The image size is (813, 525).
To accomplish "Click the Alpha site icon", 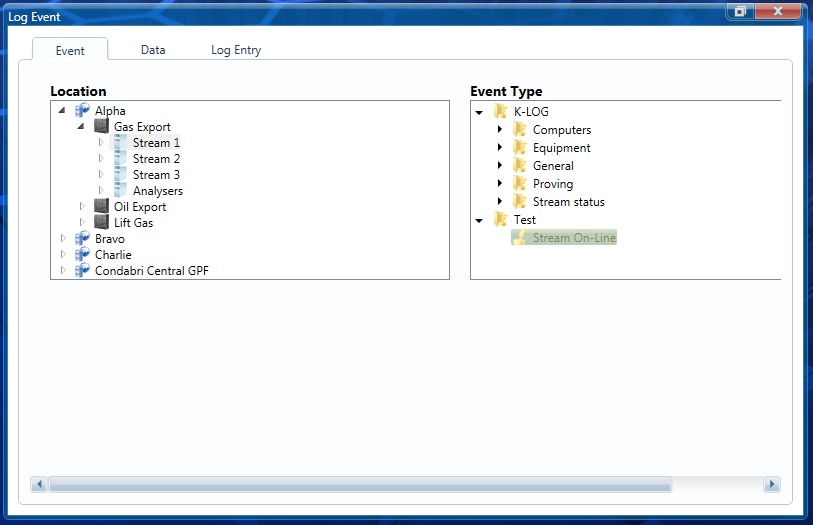I will pyautogui.click(x=82, y=110).
